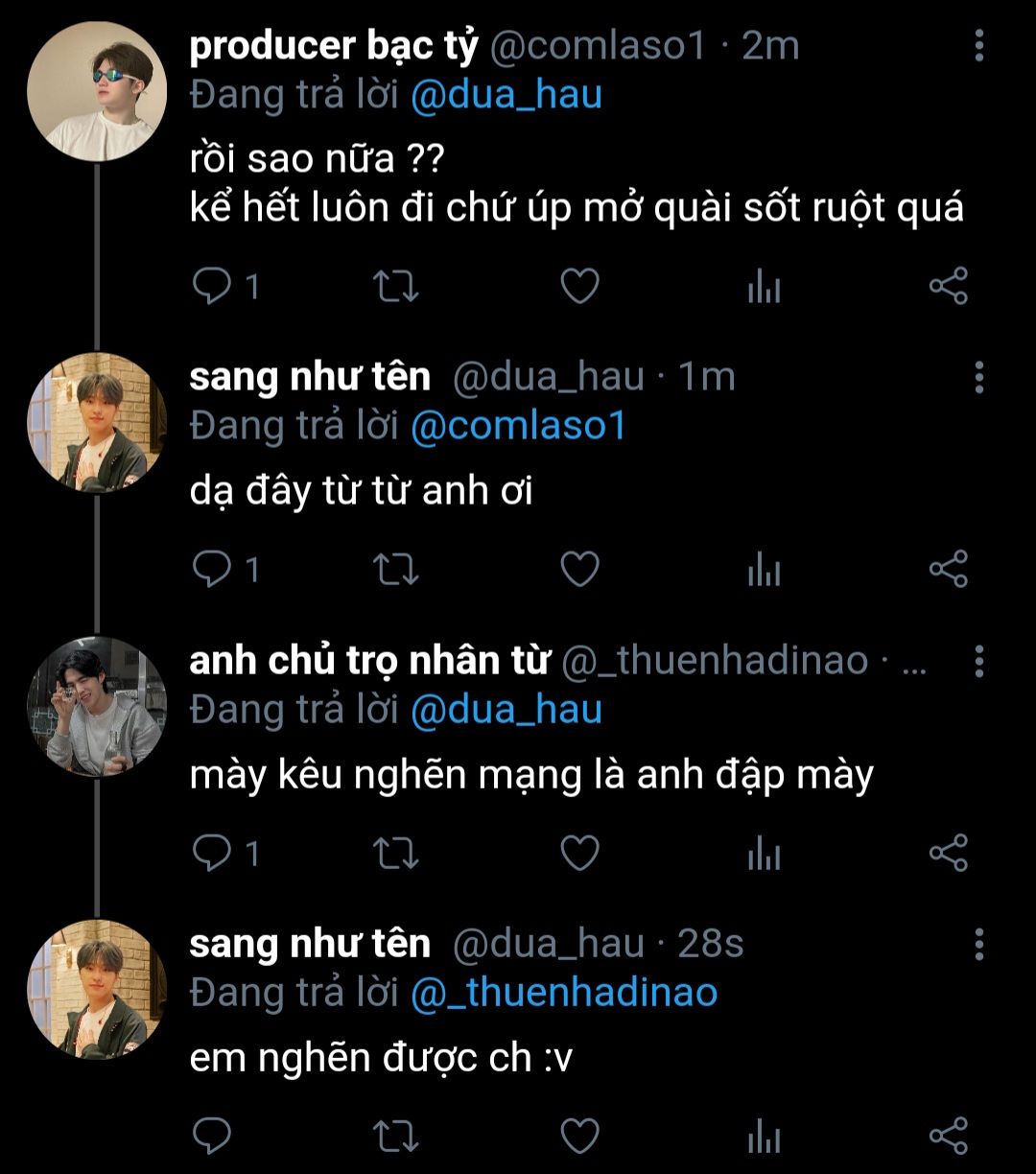
Task: Retweet the 'mày kêu nghẽn mạng' tweet
Action: (x=394, y=853)
